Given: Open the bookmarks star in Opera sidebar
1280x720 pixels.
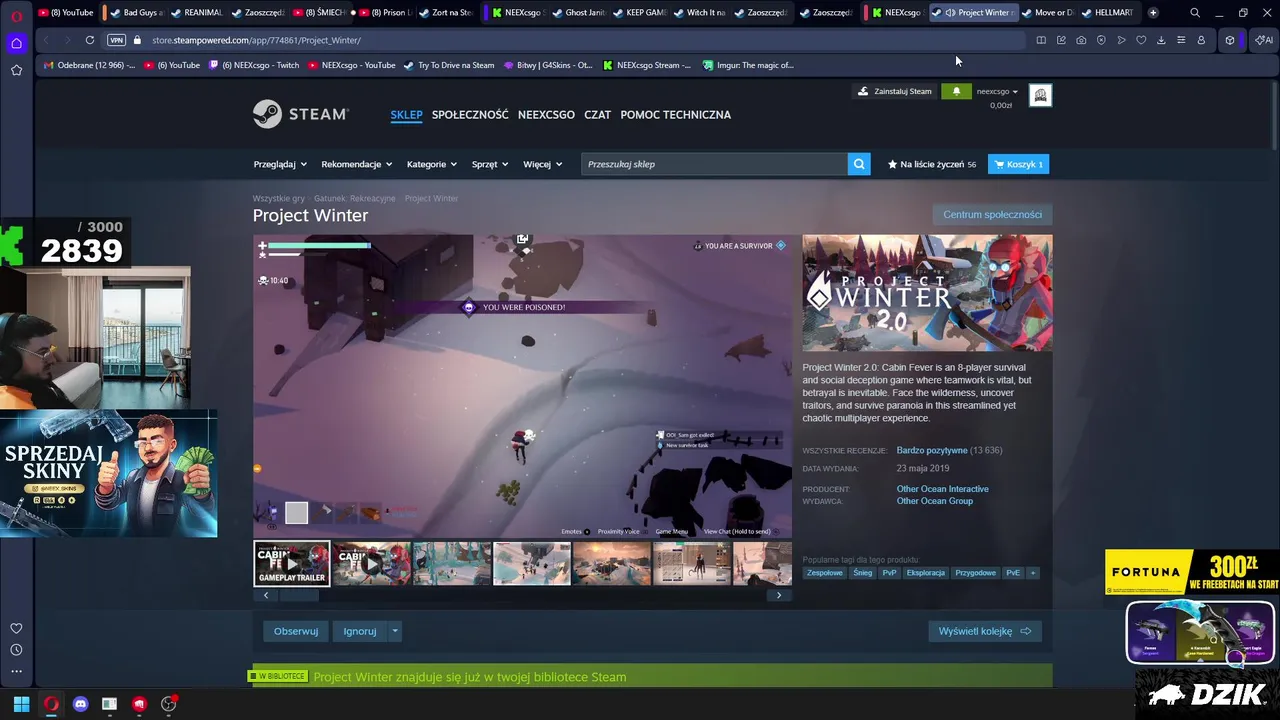Looking at the screenshot, I should pyautogui.click(x=16, y=70).
